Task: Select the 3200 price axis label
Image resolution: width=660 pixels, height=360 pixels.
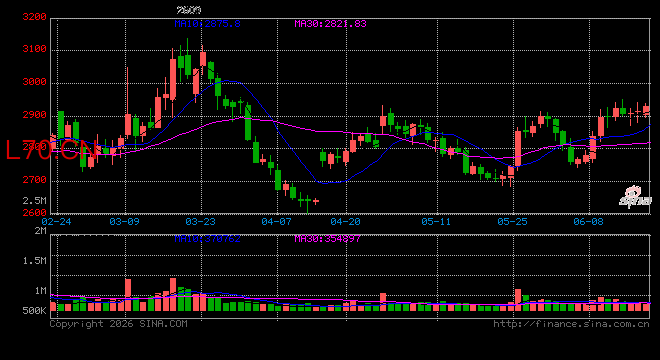Action: pos(35,17)
